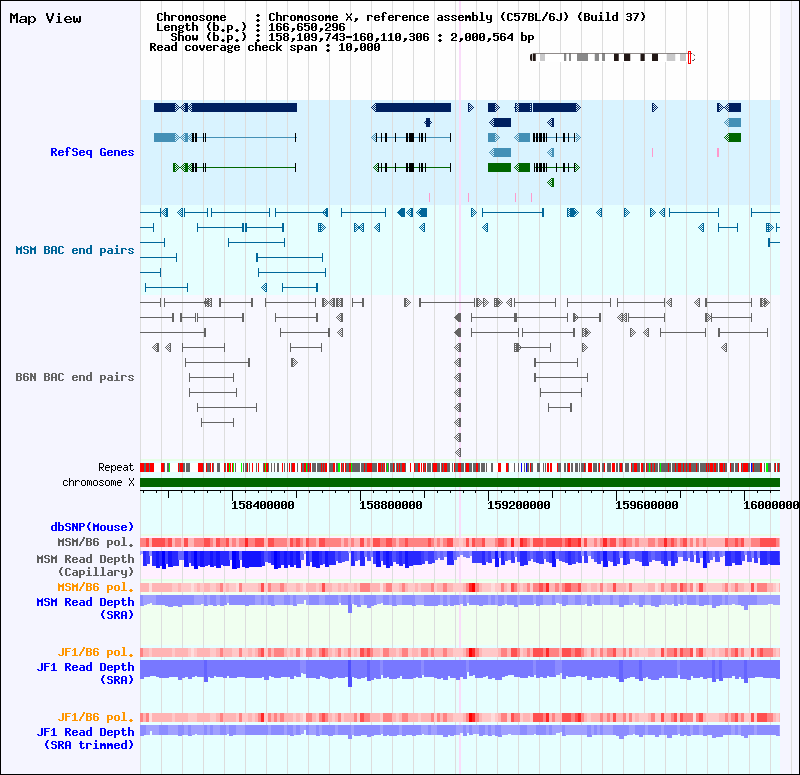
Task: Open the dbSNP(Mouse) track link
Action: point(92,527)
